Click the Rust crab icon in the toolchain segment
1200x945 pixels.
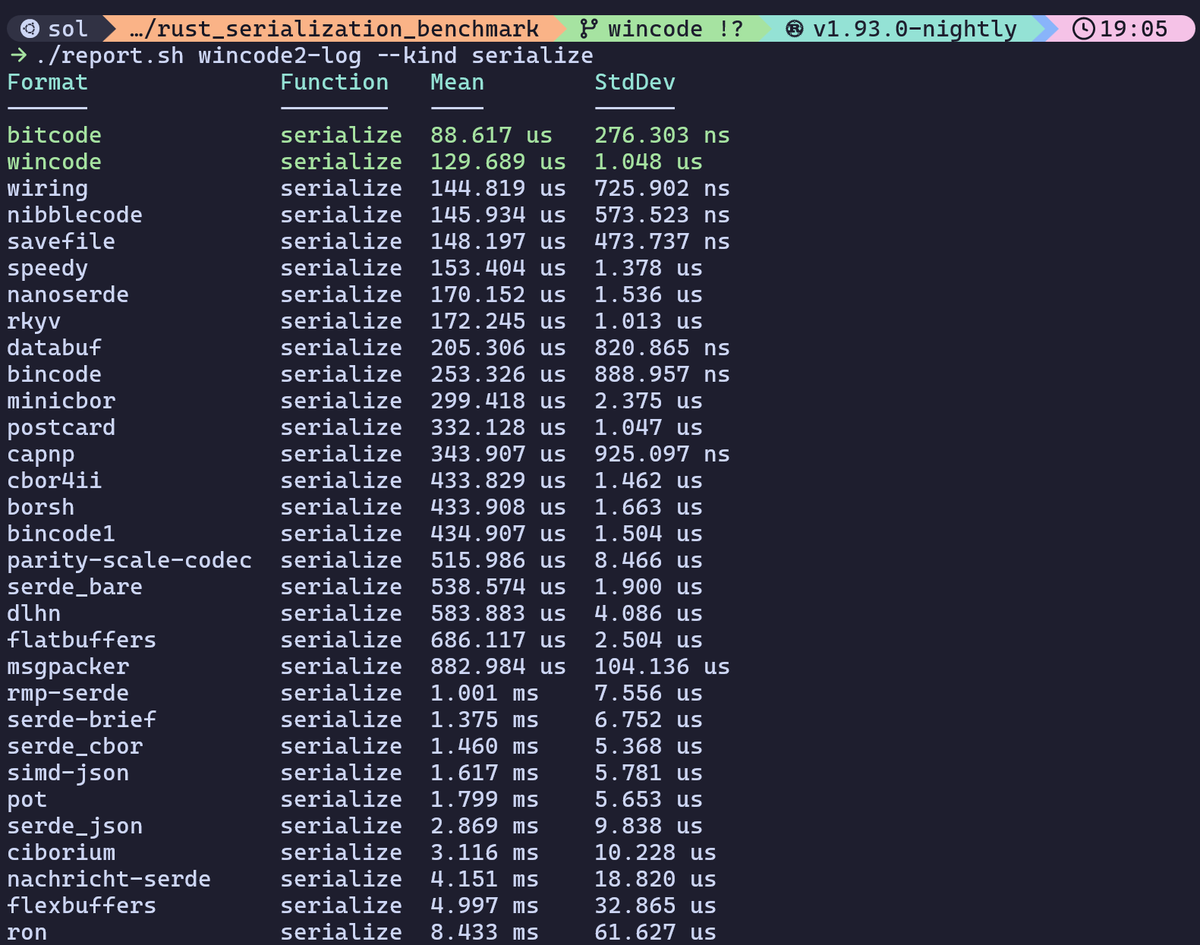[795, 28]
